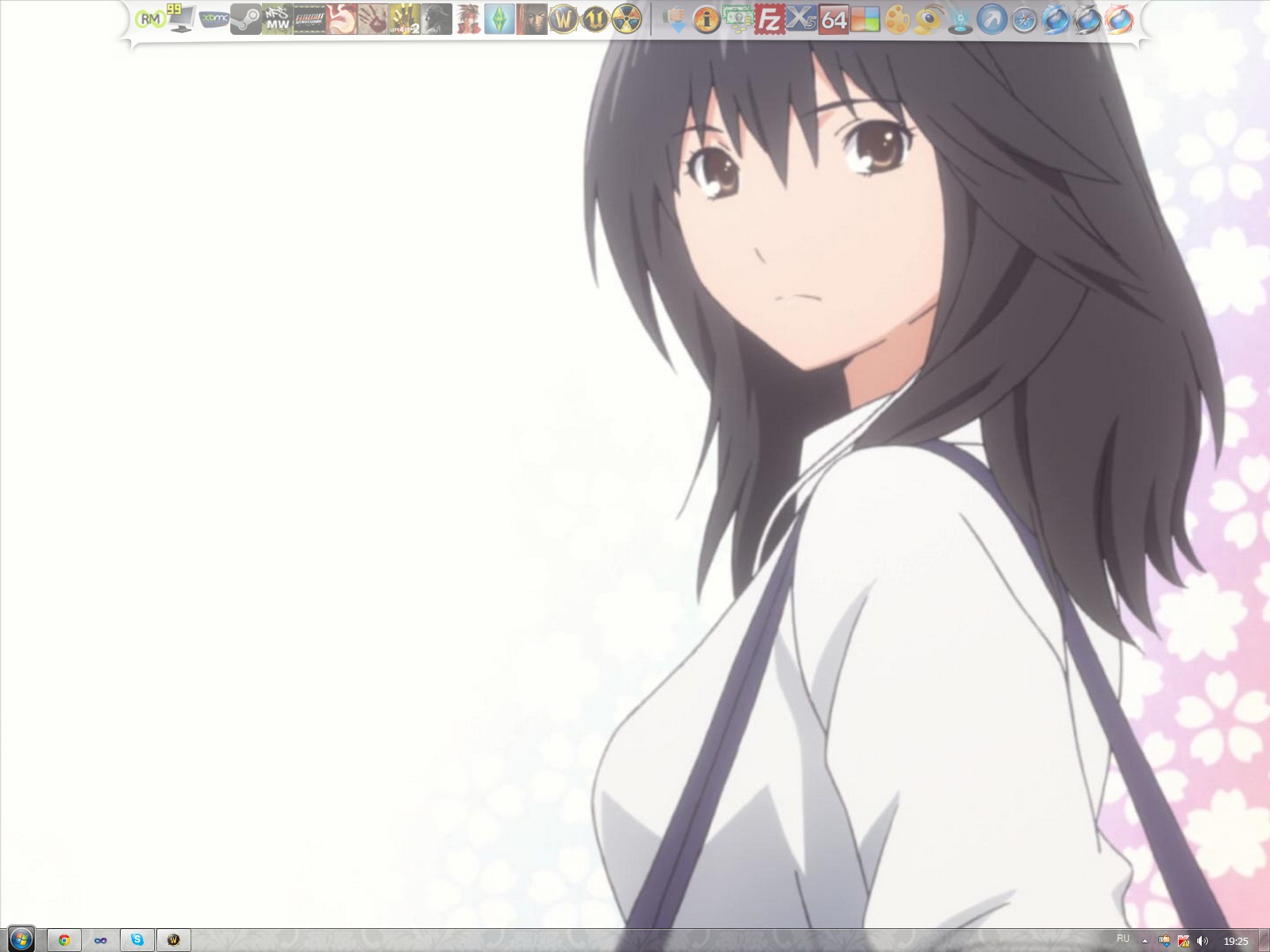Open Google Chrome from taskbar

pyautogui.click(x=64, y=940)
